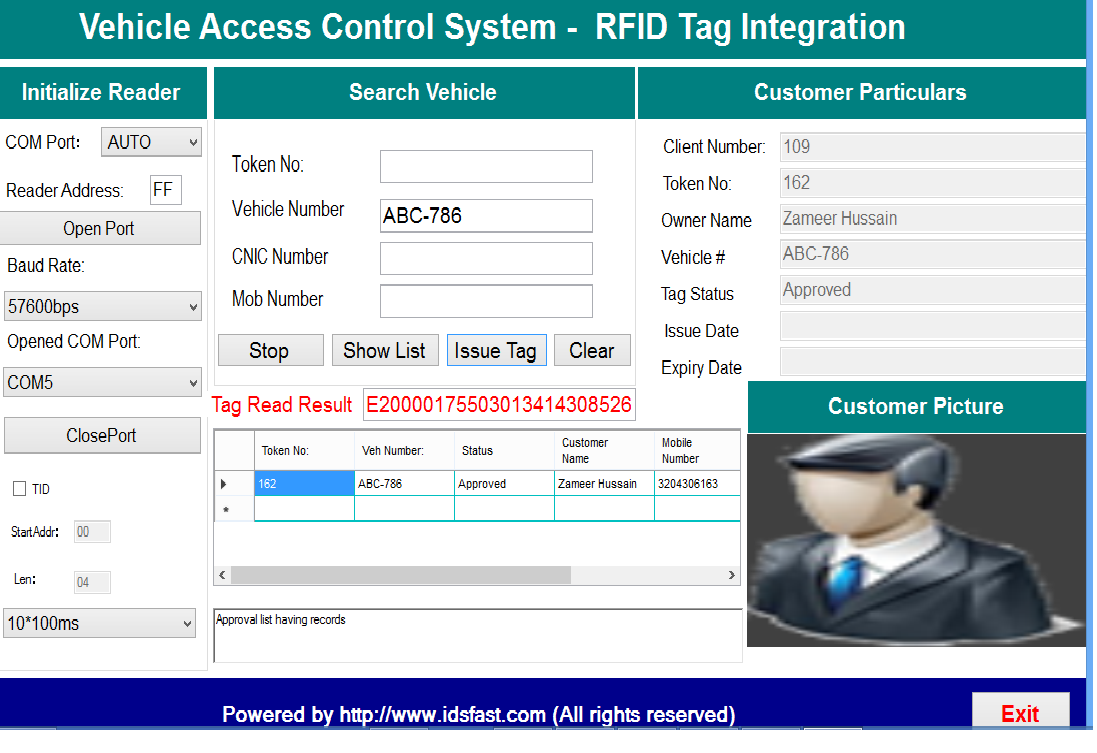The width and height of the screenshot is (1097, 753).
Task: Click the Stop button
Action: point(270,350)
